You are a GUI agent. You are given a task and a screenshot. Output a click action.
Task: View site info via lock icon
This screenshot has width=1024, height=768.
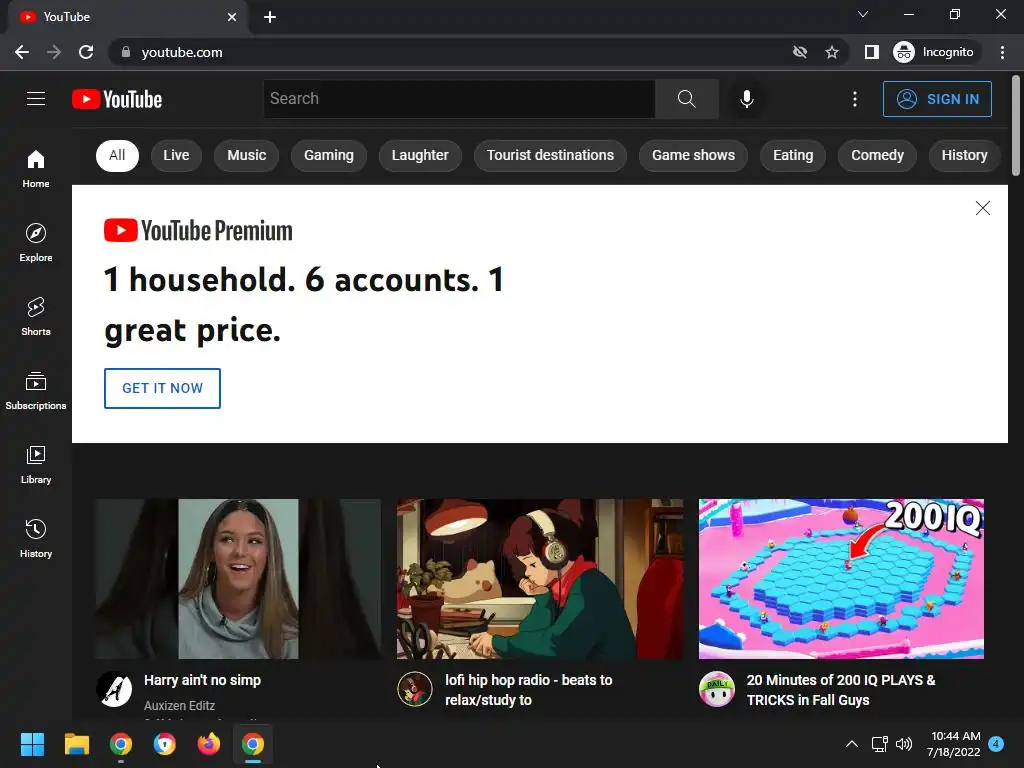coord(126,52)
